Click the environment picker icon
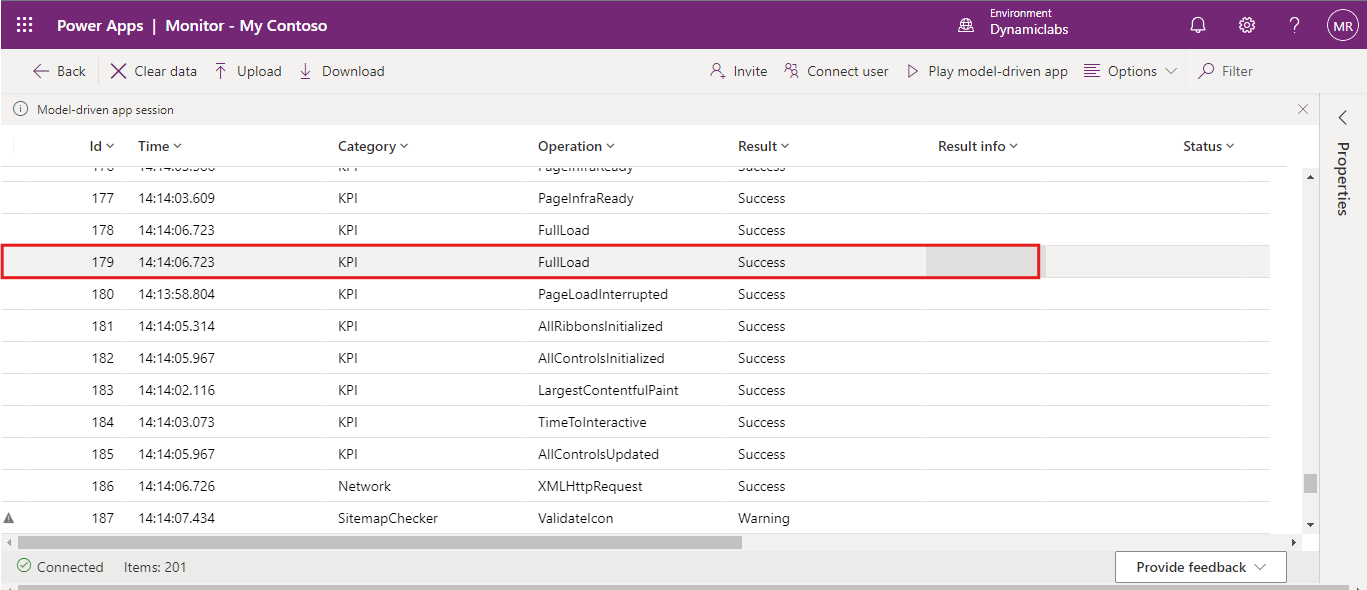 [x=966, y=25]
